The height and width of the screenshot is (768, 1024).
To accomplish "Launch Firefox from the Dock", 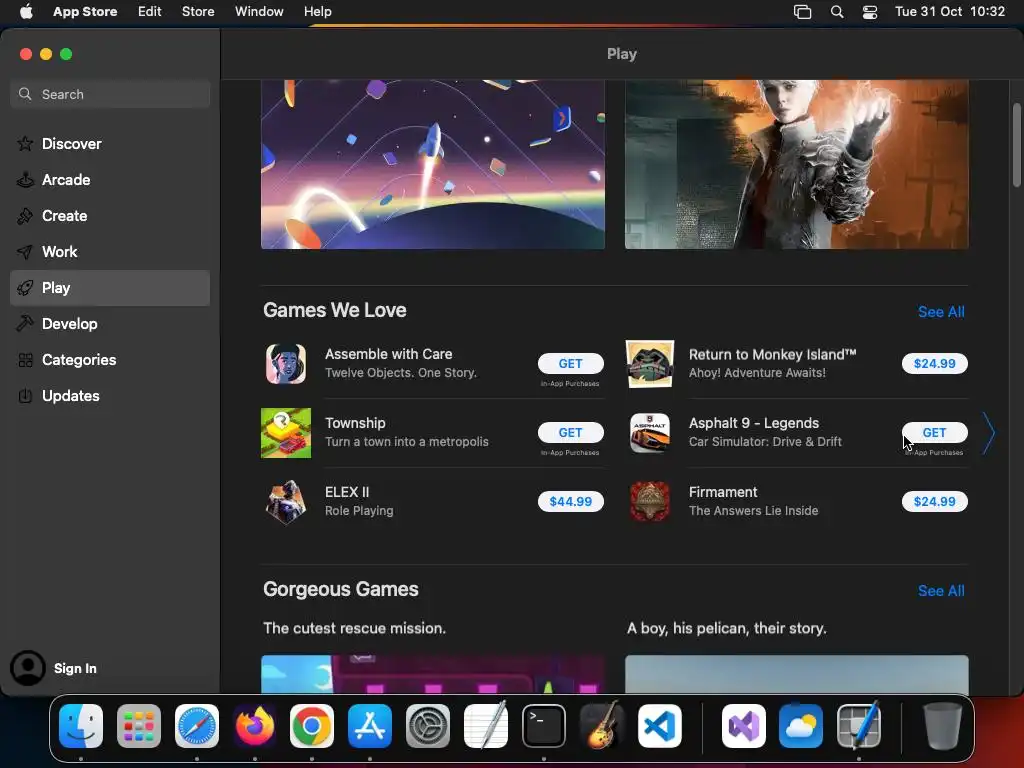I will [255, 726].
